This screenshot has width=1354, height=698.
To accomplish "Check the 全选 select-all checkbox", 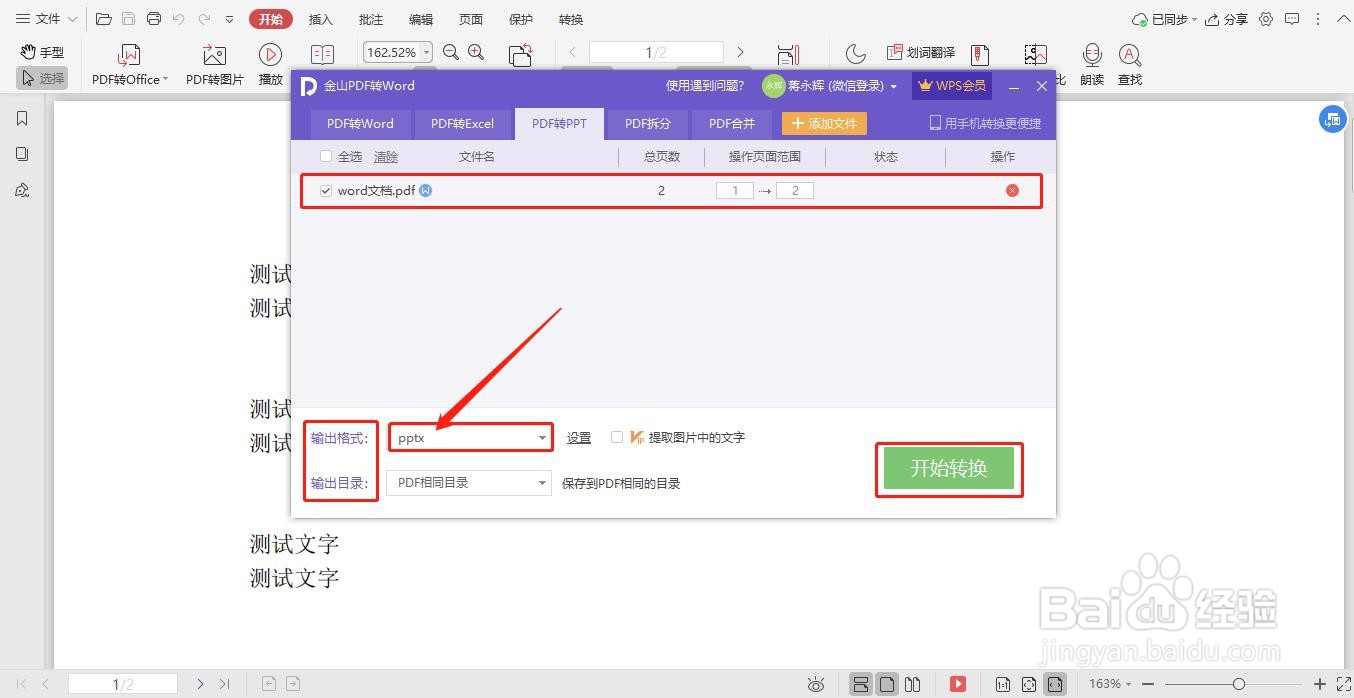I will coord(326,156).
